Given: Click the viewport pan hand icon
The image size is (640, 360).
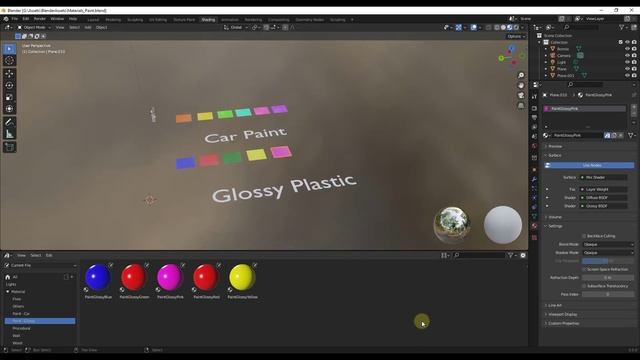Looking at the screenshot, I should [521, 85].
